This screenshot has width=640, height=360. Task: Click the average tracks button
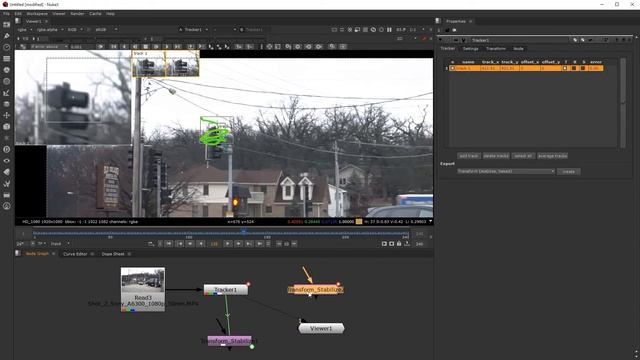(552, 156)
